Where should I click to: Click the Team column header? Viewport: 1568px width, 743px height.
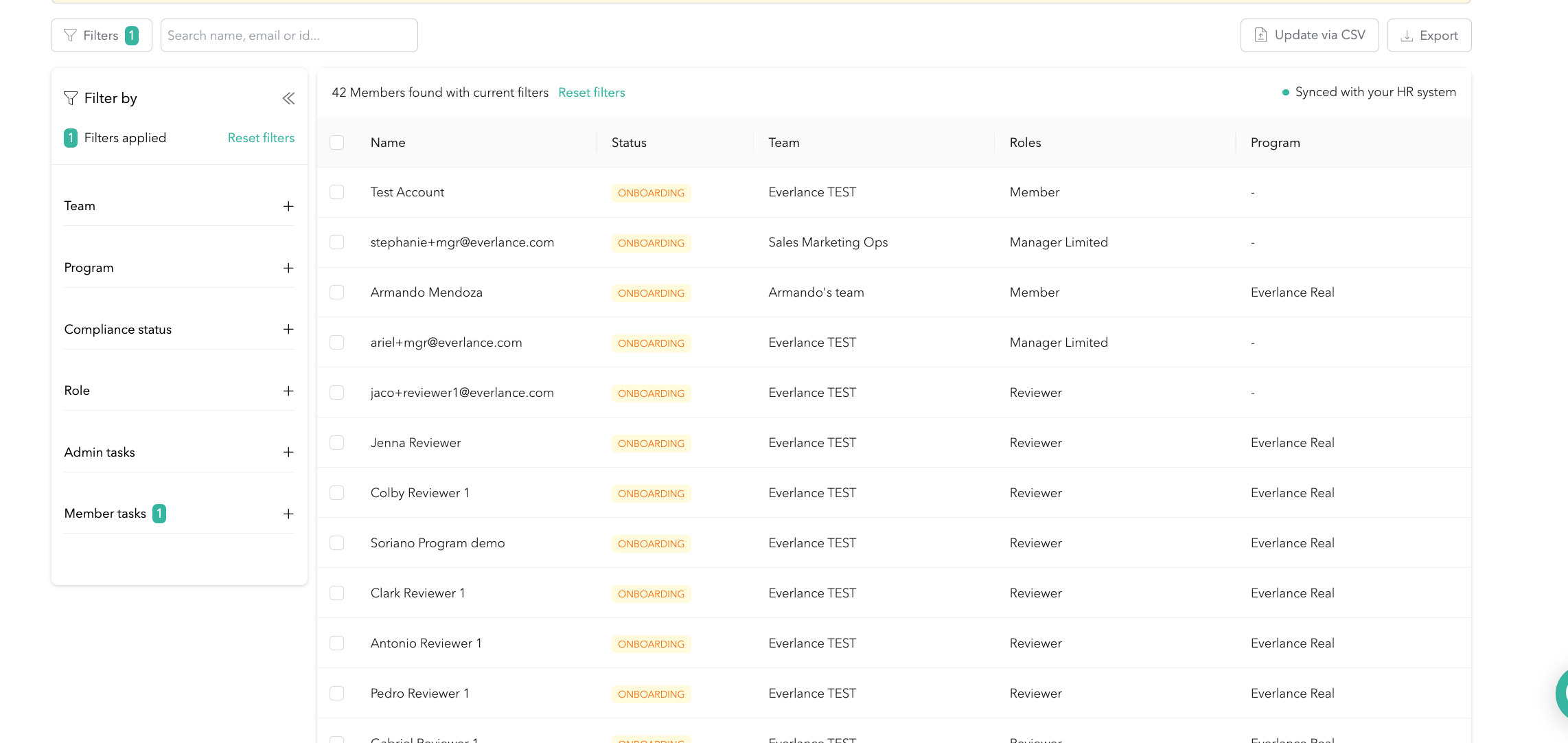click(x=783, y=143)
